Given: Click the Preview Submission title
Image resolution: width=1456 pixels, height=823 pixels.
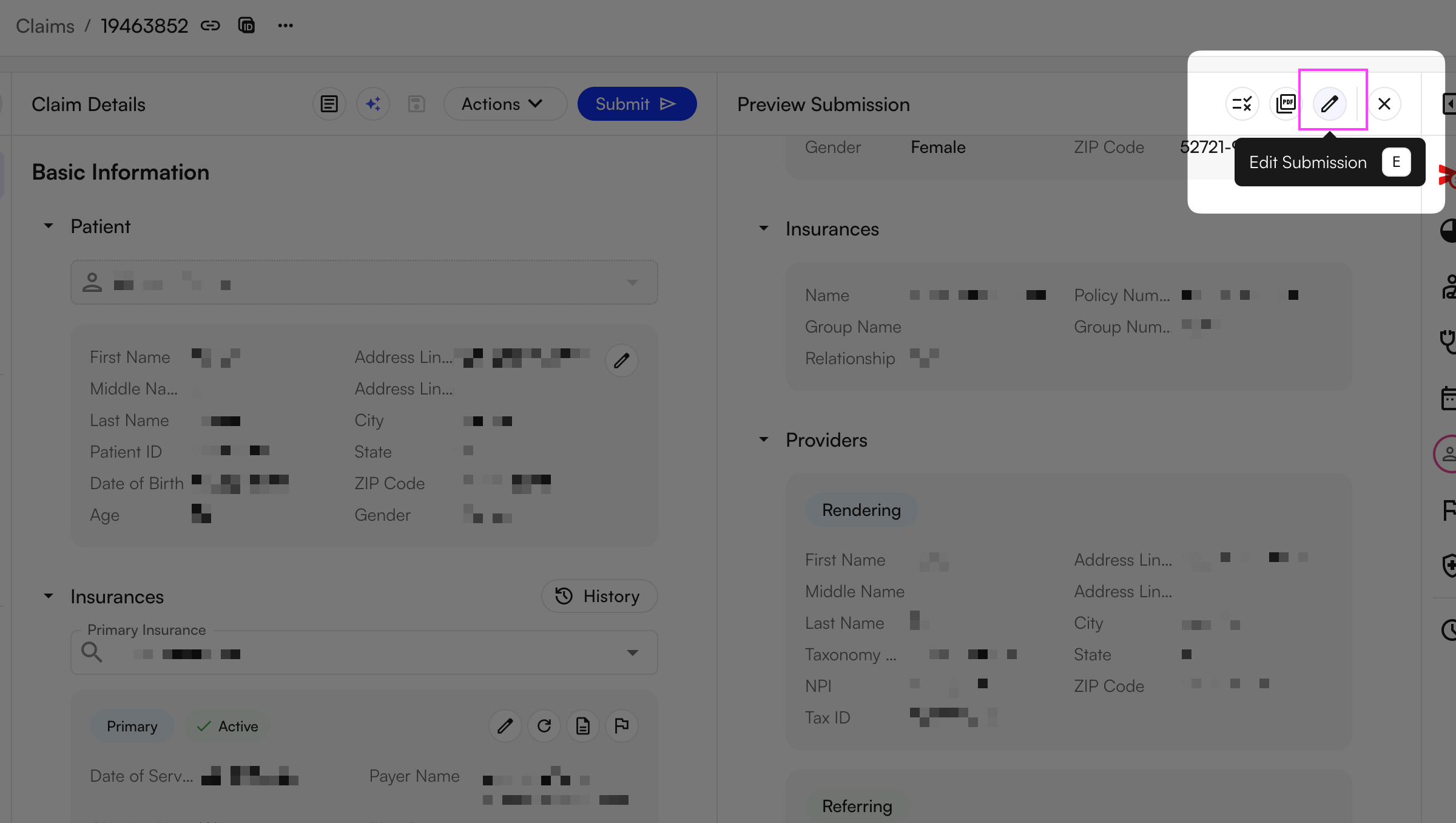Looking at the screenshot, I should [x=823, y=104].
